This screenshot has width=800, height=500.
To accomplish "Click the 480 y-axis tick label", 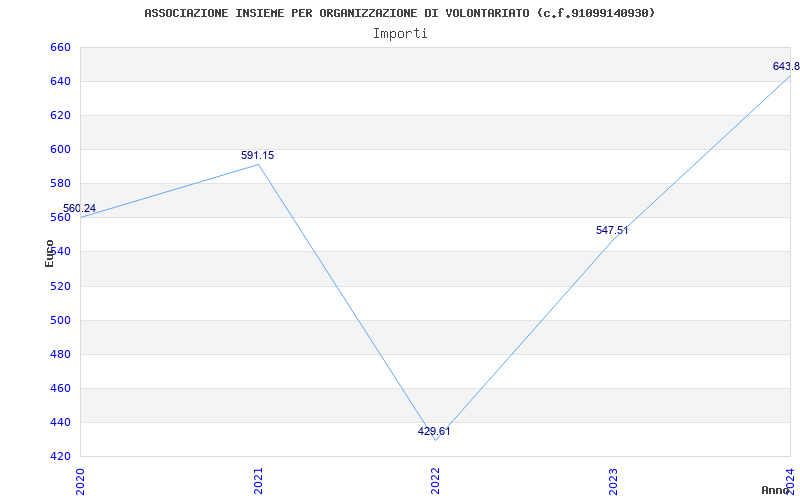I will point(60,355).
